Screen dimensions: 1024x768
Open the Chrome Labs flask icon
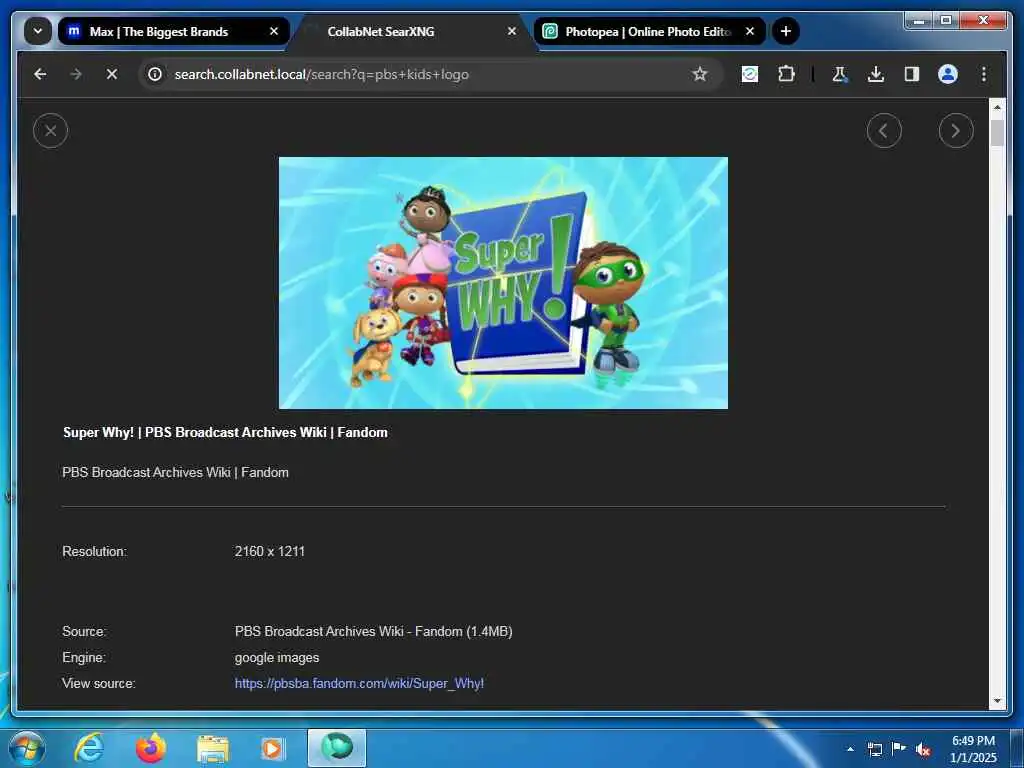click(840, 74)
